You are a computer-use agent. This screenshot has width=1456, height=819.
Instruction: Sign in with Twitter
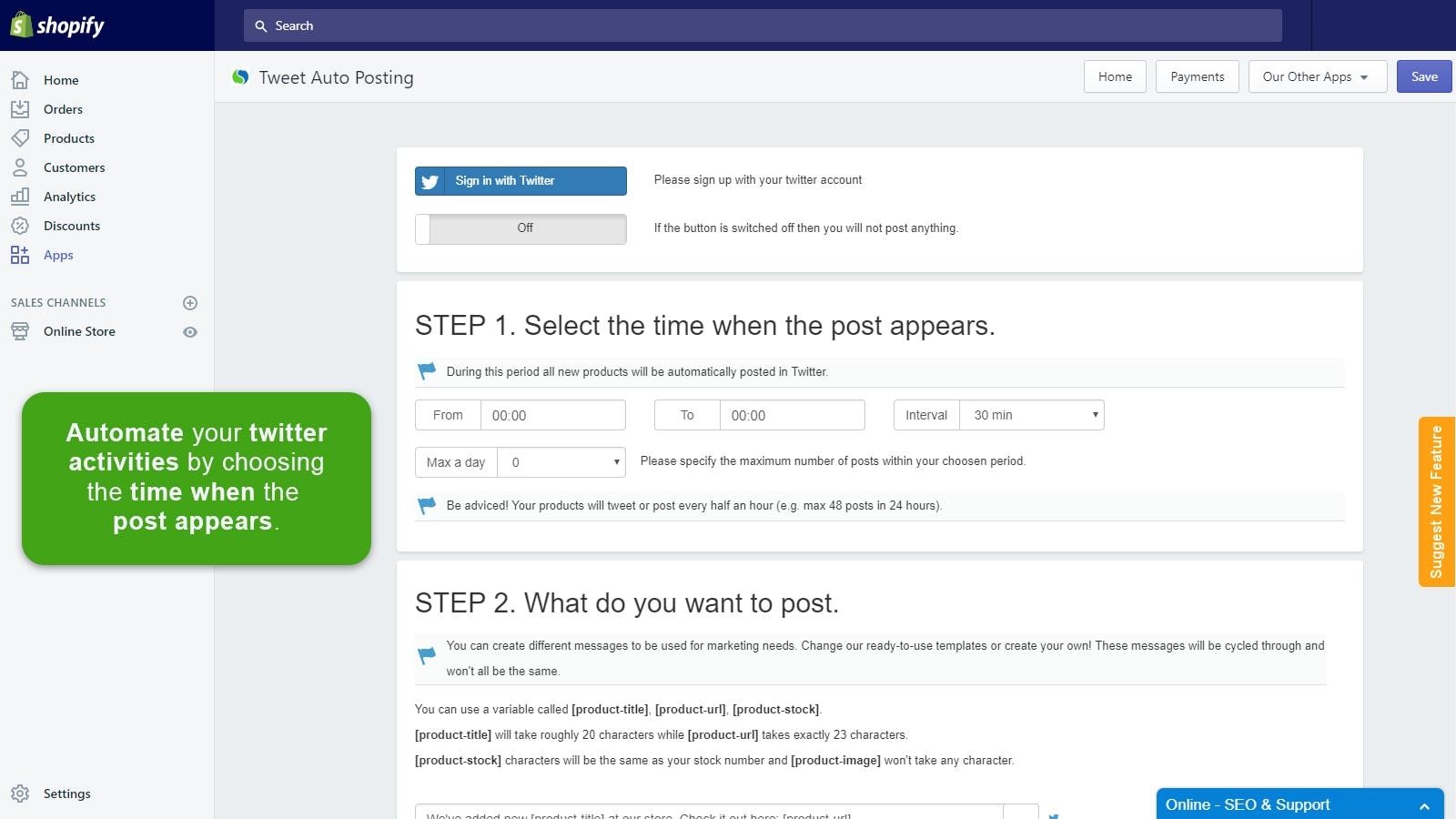(x=521, y=181)
